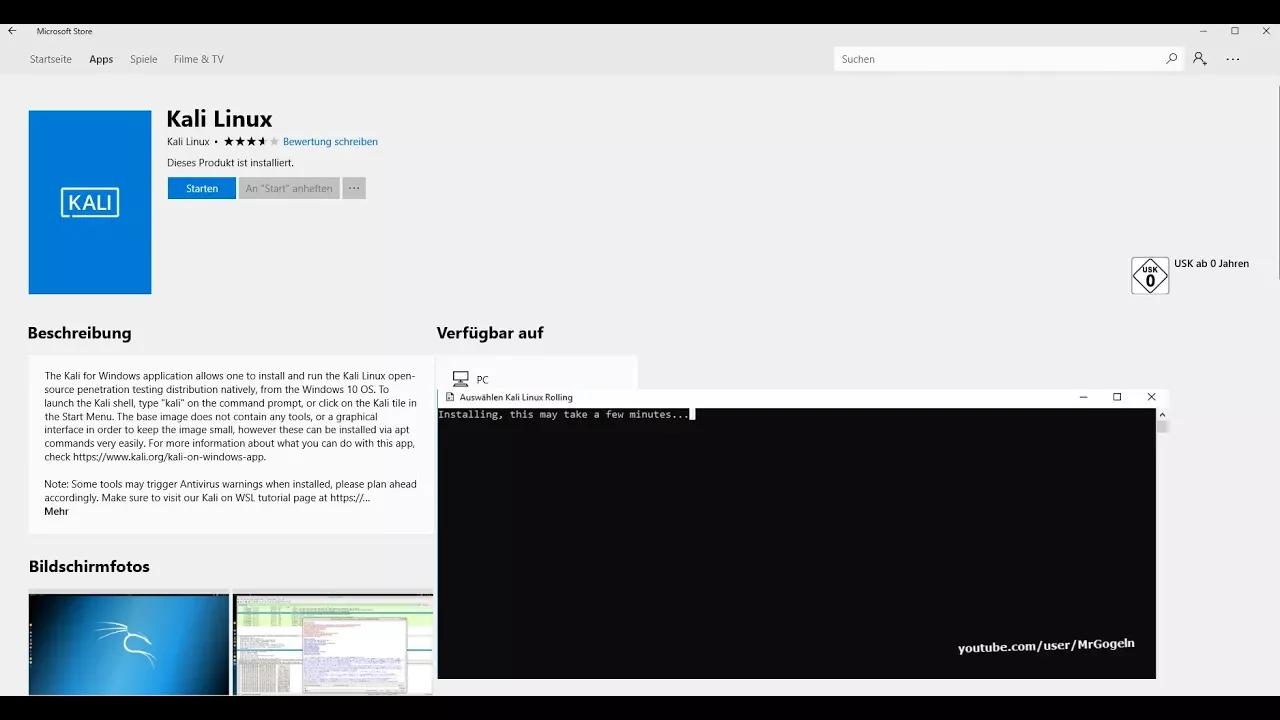Click 'Dieses Produkt ist installiert.' text

(x=231, y=162)
